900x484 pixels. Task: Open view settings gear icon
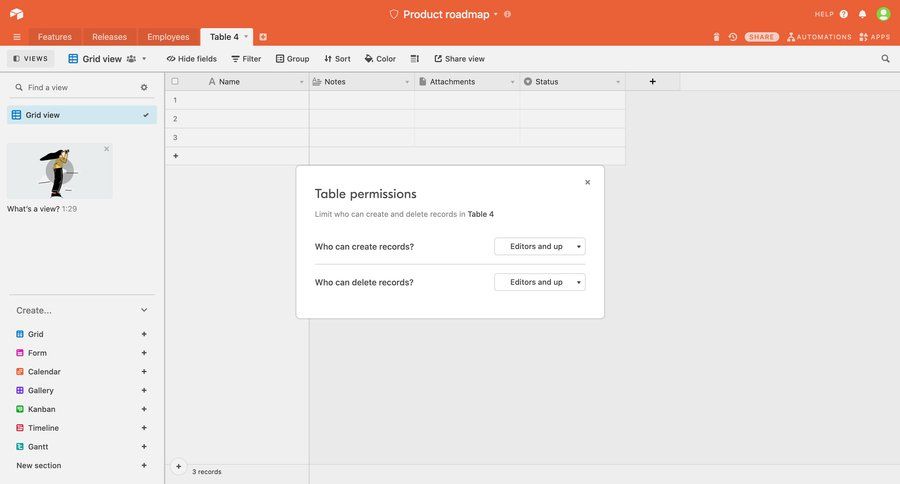click(144, 87)
